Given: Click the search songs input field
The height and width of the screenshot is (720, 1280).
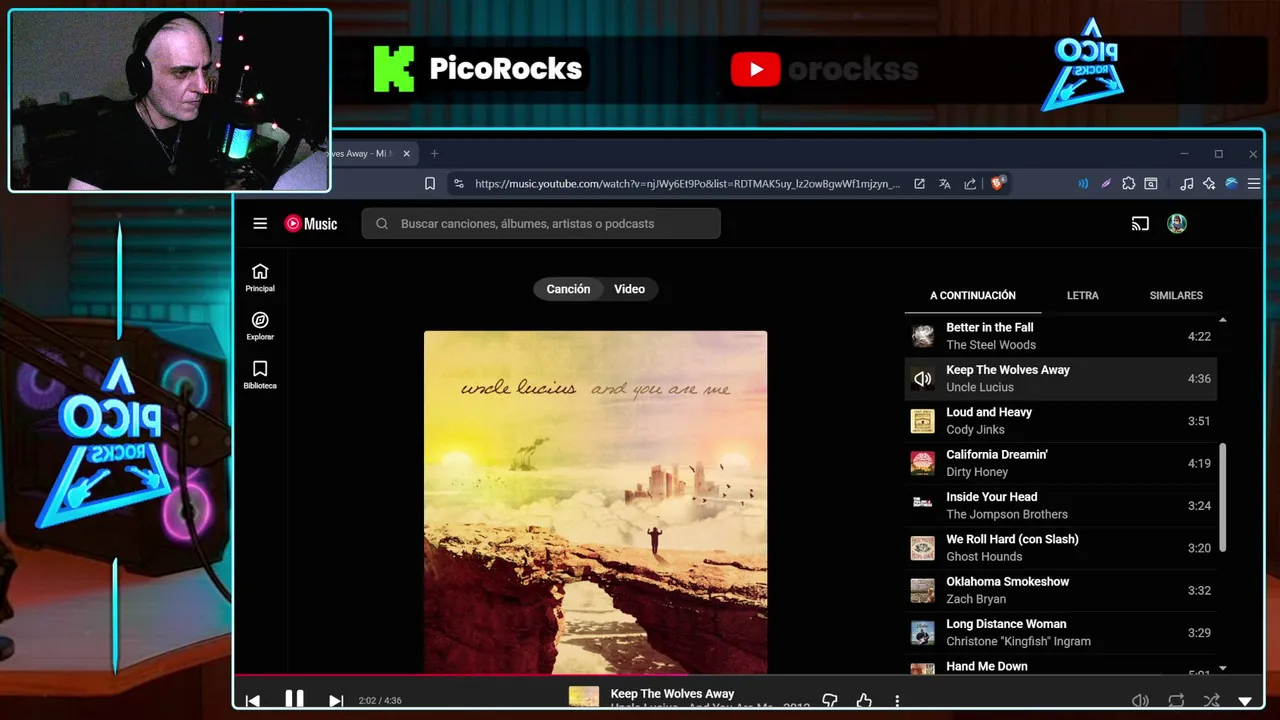Looking at the screenshot, I should (x=541, y=224).
